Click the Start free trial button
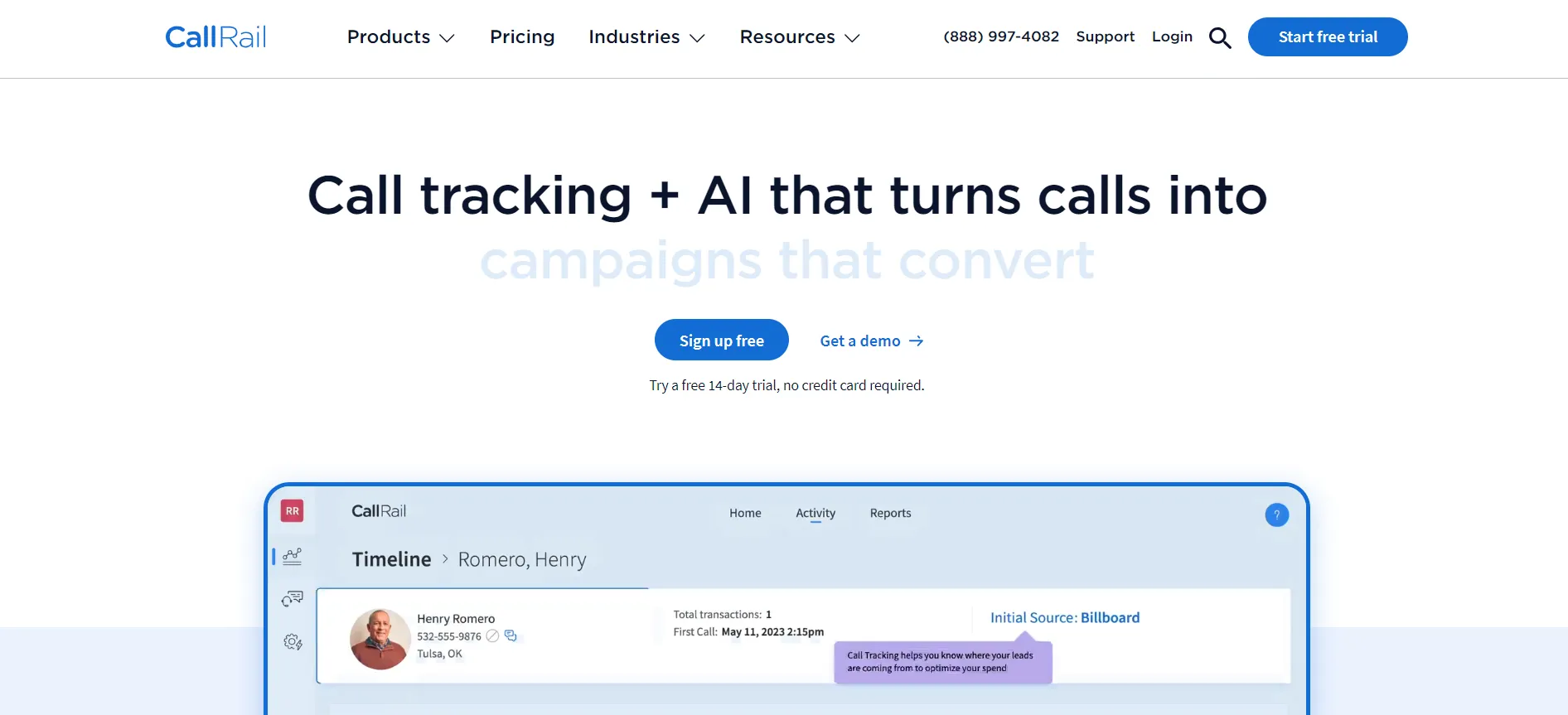Image resolution: width=1568 pixels, height=715 pixels. (x=1328, y=37)
